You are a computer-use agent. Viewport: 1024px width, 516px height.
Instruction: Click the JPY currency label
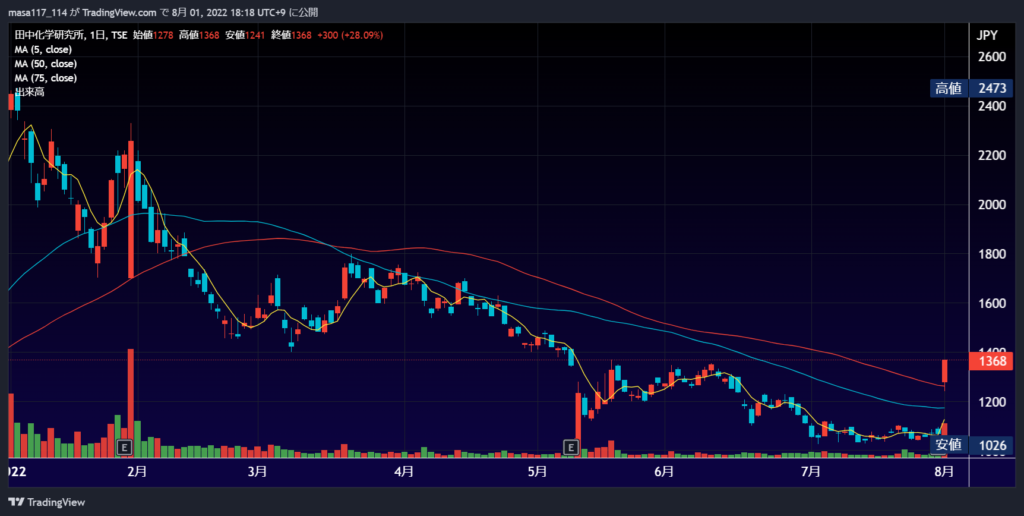pos(987,35)
